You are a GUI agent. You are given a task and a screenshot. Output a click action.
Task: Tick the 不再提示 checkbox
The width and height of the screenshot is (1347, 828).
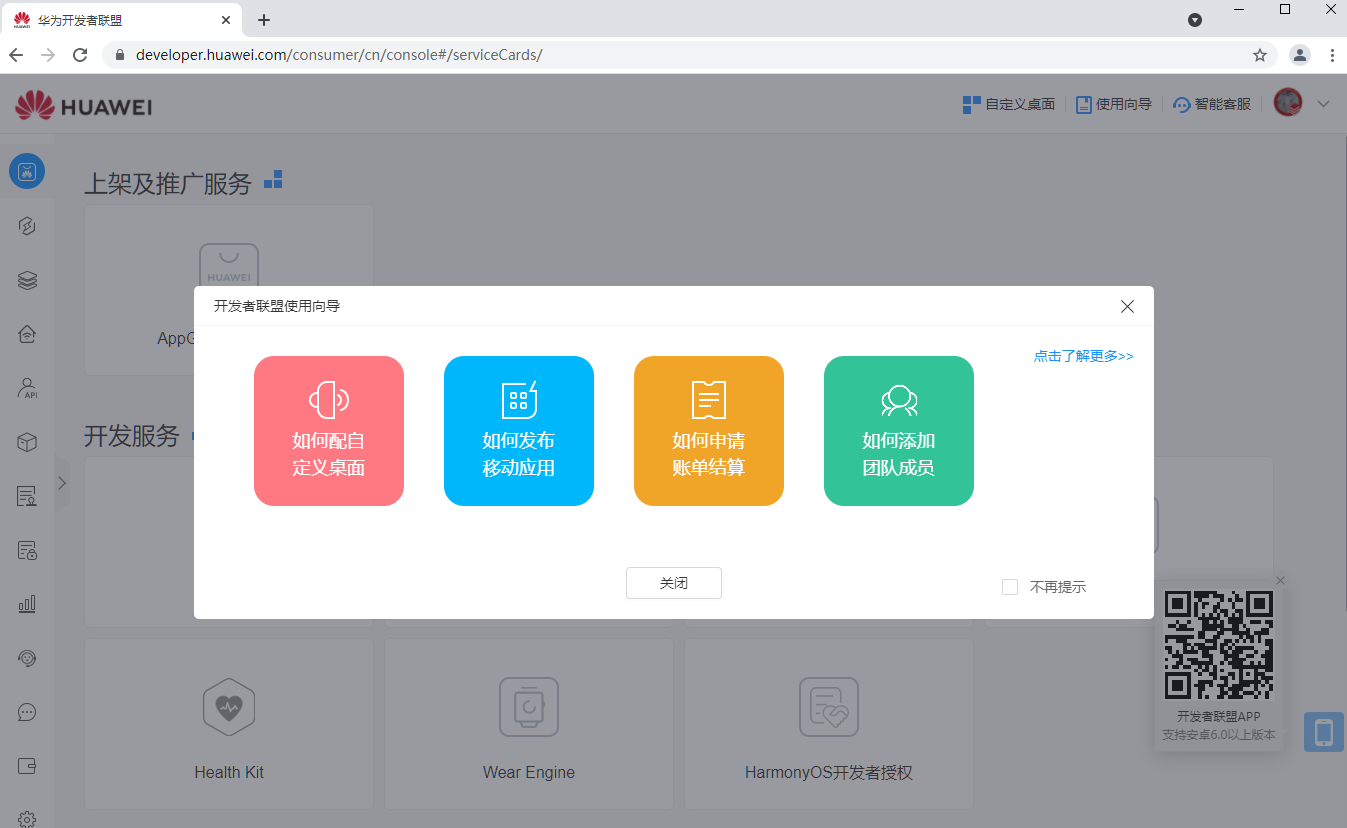point(1010,587)
